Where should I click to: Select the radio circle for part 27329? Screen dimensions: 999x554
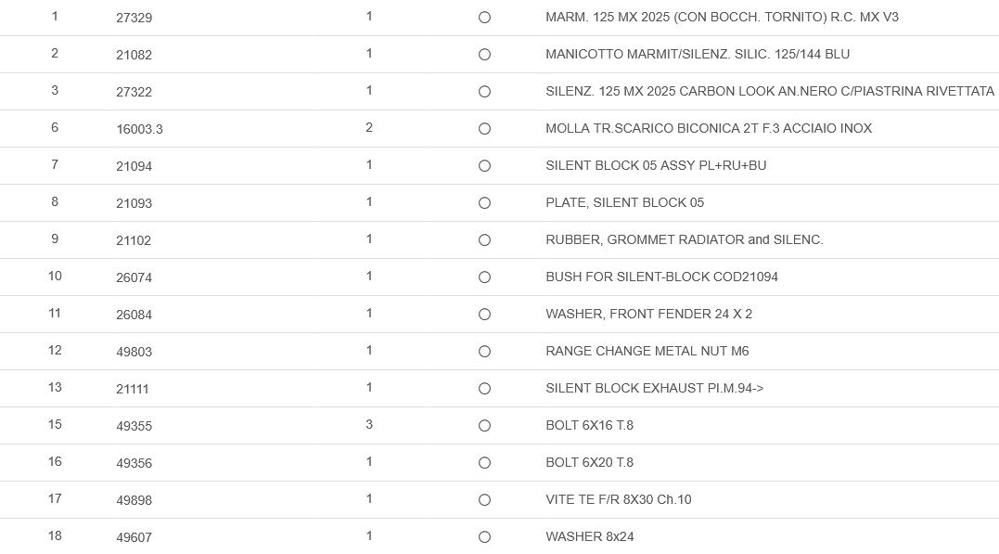(484, 18)
